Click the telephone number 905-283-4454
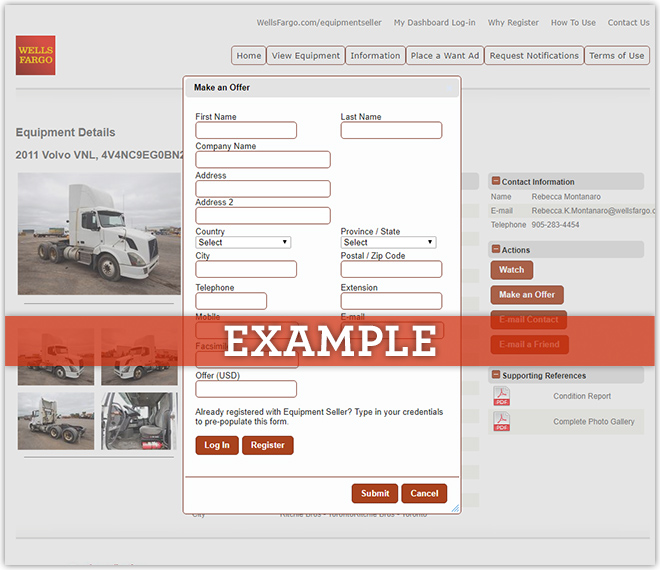660x570 pixels. tap(555, 225)
